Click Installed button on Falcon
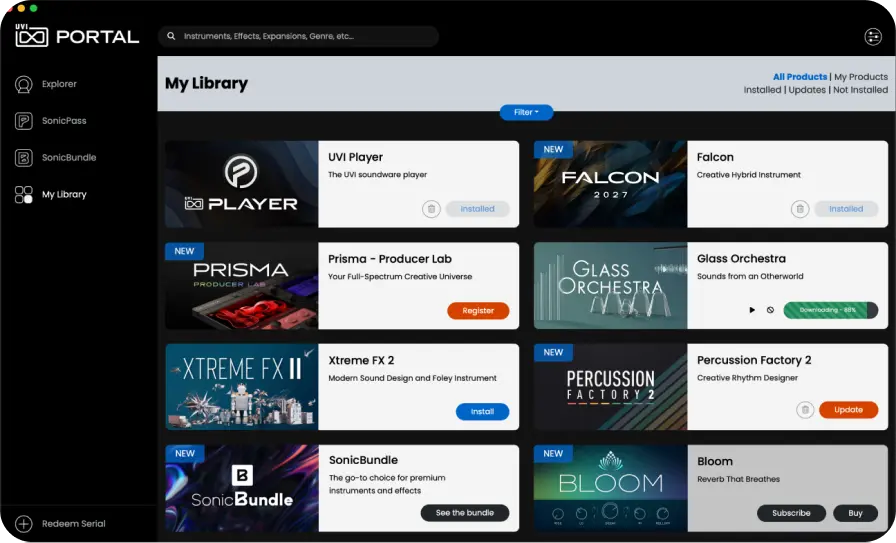Image resolution: width=896 pixels, height=543 pixels. [846, 209]
